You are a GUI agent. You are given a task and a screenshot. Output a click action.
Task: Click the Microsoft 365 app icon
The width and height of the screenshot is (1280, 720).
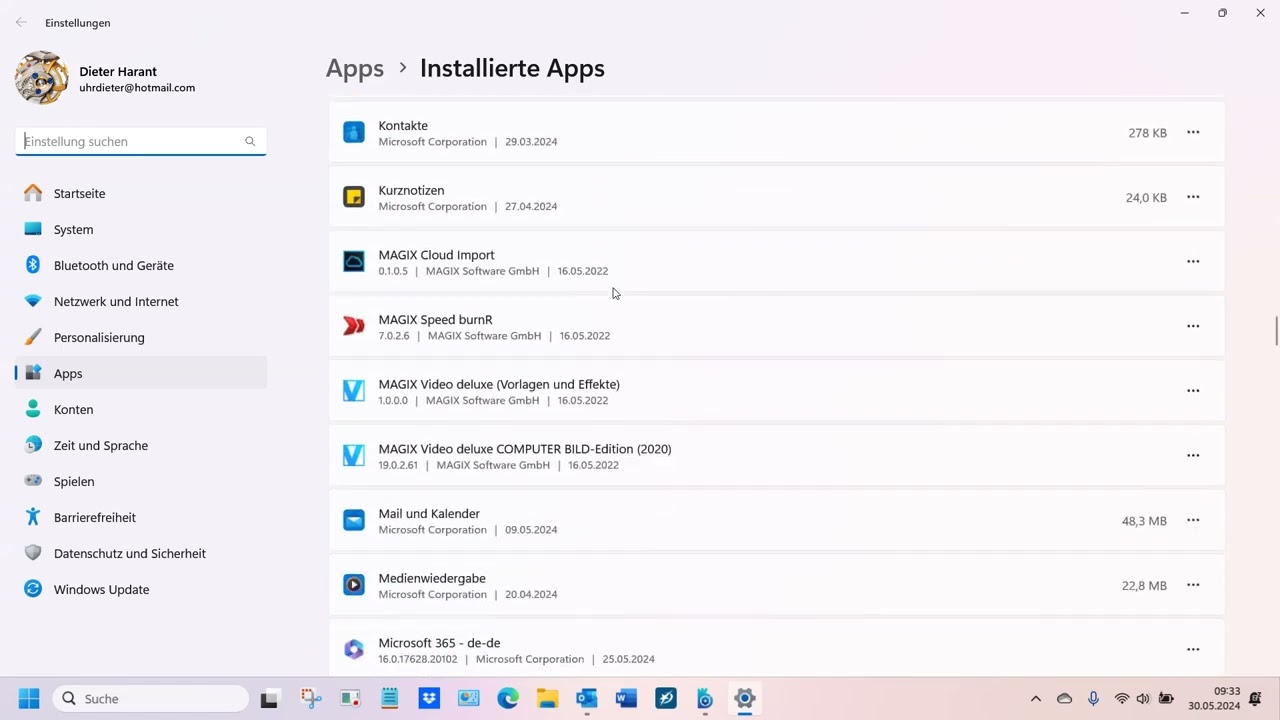point(354,650)
